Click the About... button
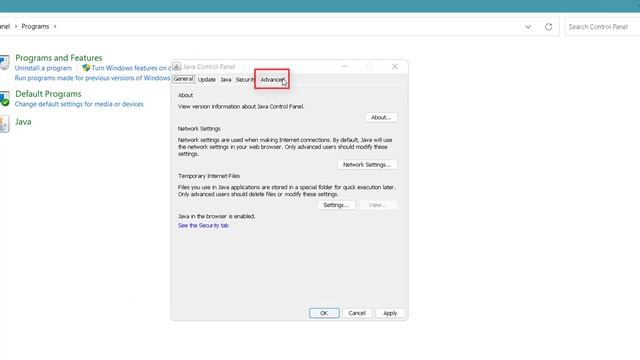The width and height of the screenshot is (640, 360). [381, 117]
